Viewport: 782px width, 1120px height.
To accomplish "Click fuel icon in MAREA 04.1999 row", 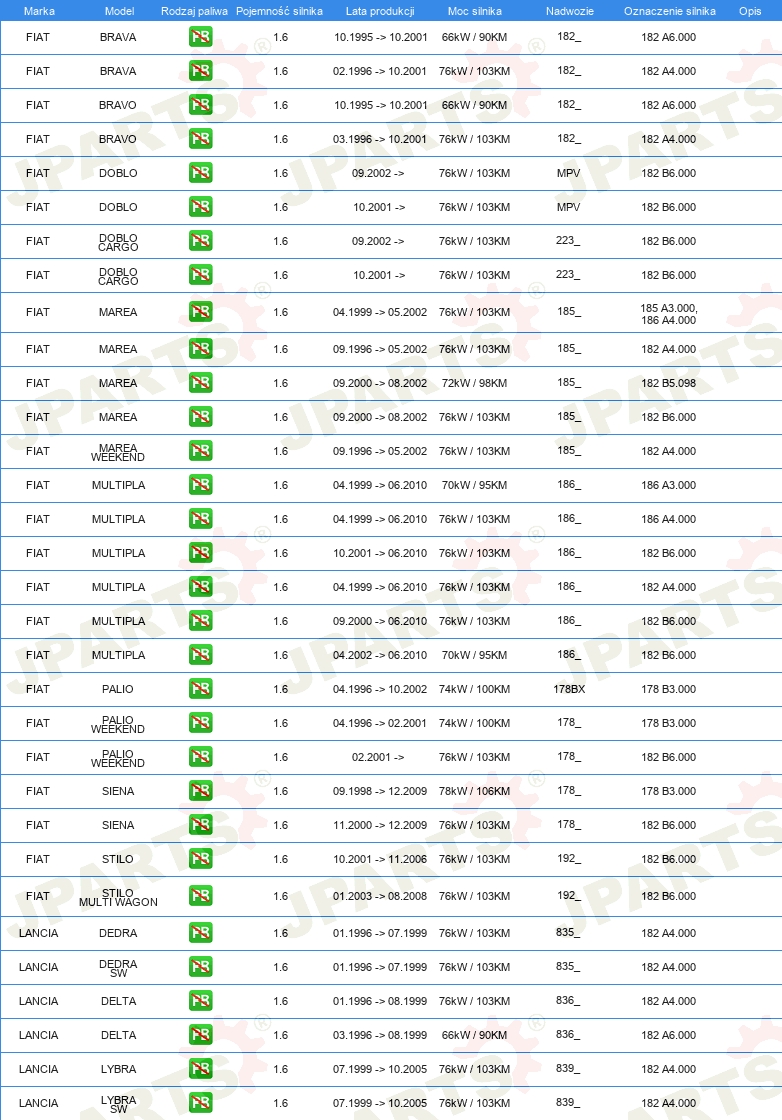I will [x=201, y=311].
